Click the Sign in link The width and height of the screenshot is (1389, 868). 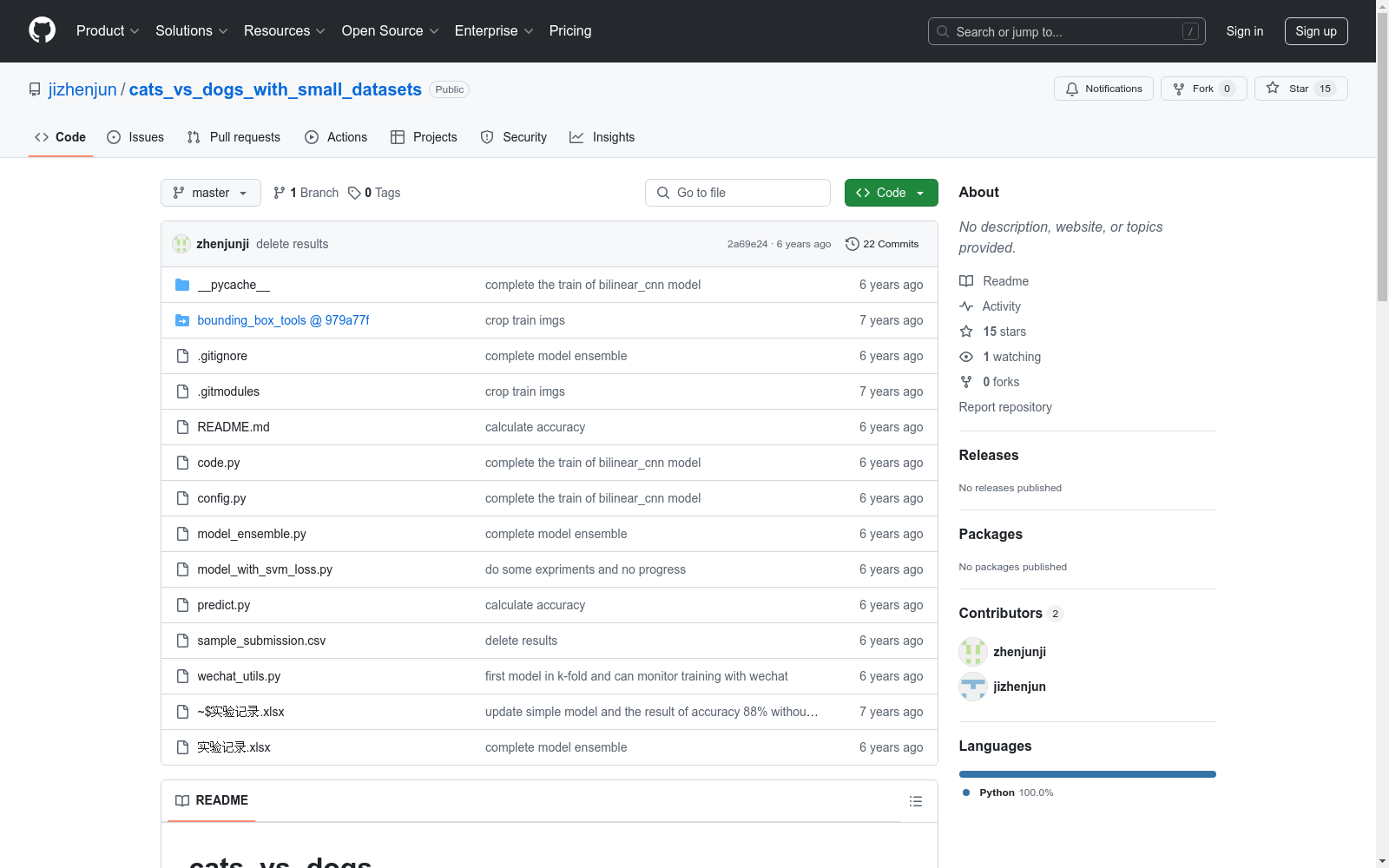point(1244,31)
